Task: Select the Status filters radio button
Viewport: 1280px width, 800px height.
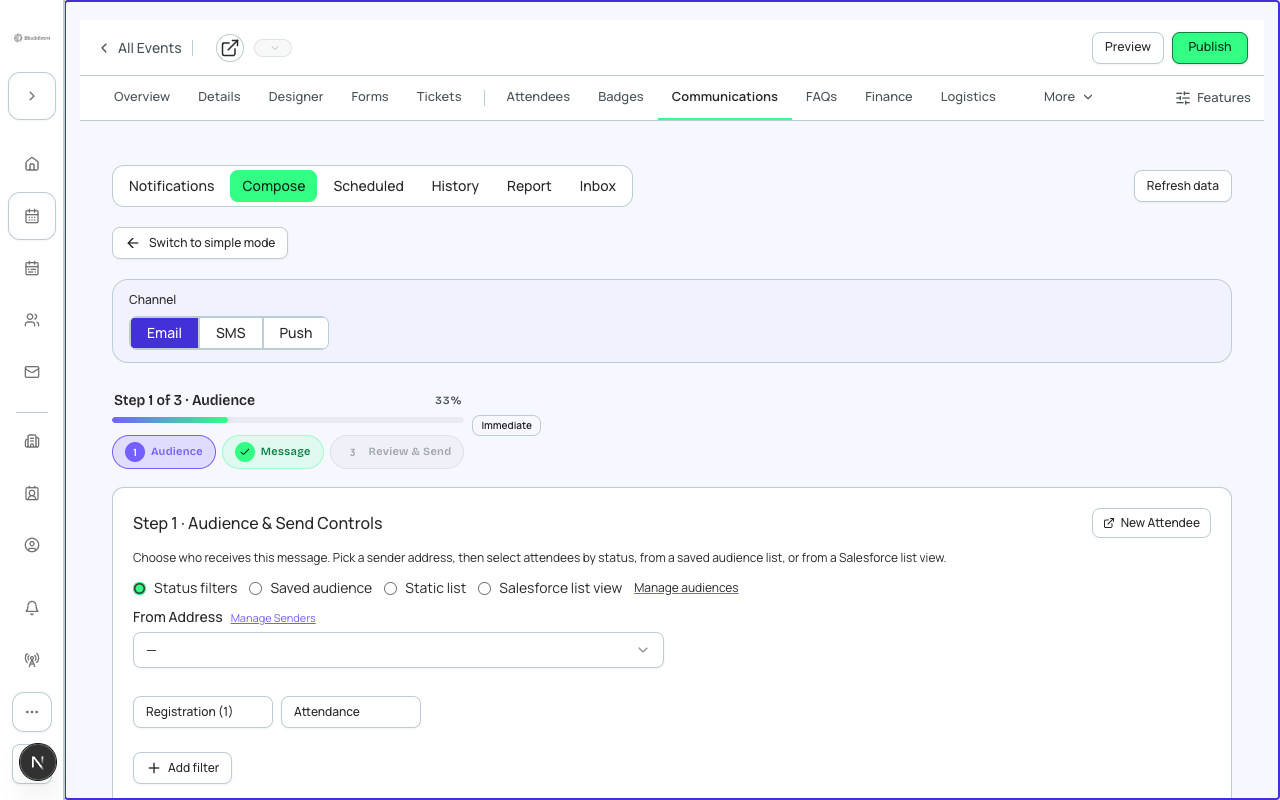Action: (140, 588)
